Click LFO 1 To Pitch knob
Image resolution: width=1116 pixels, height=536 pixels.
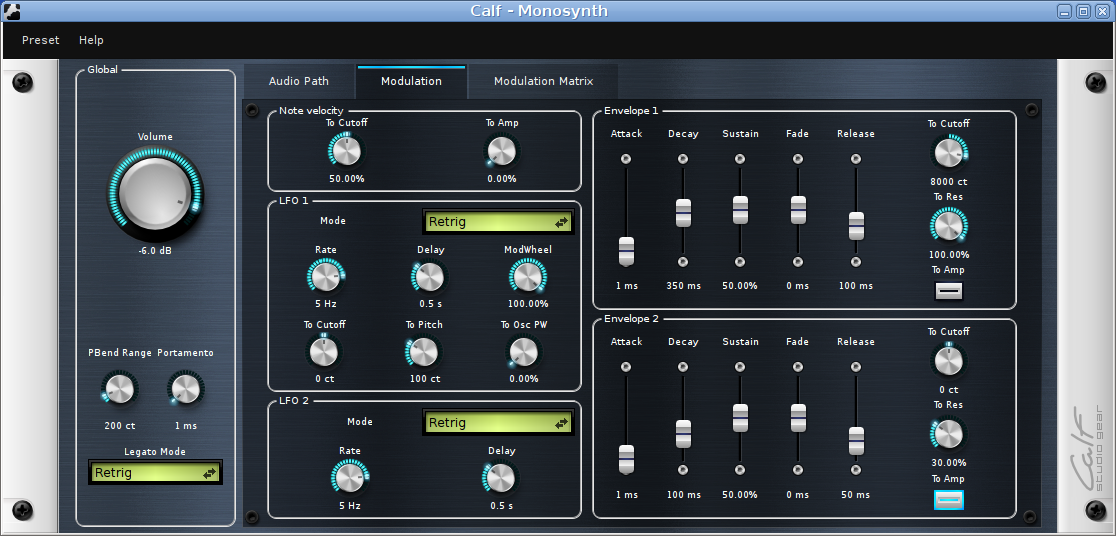[x=424, y=352]
